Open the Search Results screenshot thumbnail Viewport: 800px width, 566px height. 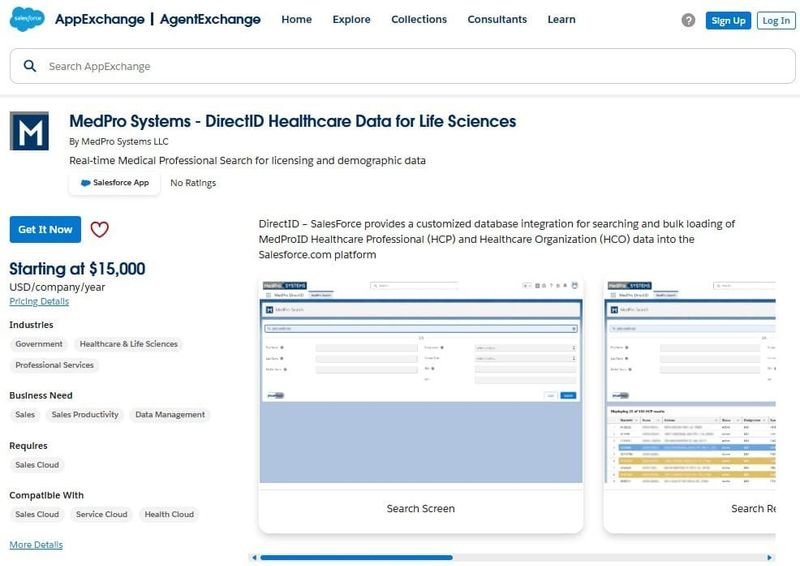pyautogui.click(x=690, y=381)
